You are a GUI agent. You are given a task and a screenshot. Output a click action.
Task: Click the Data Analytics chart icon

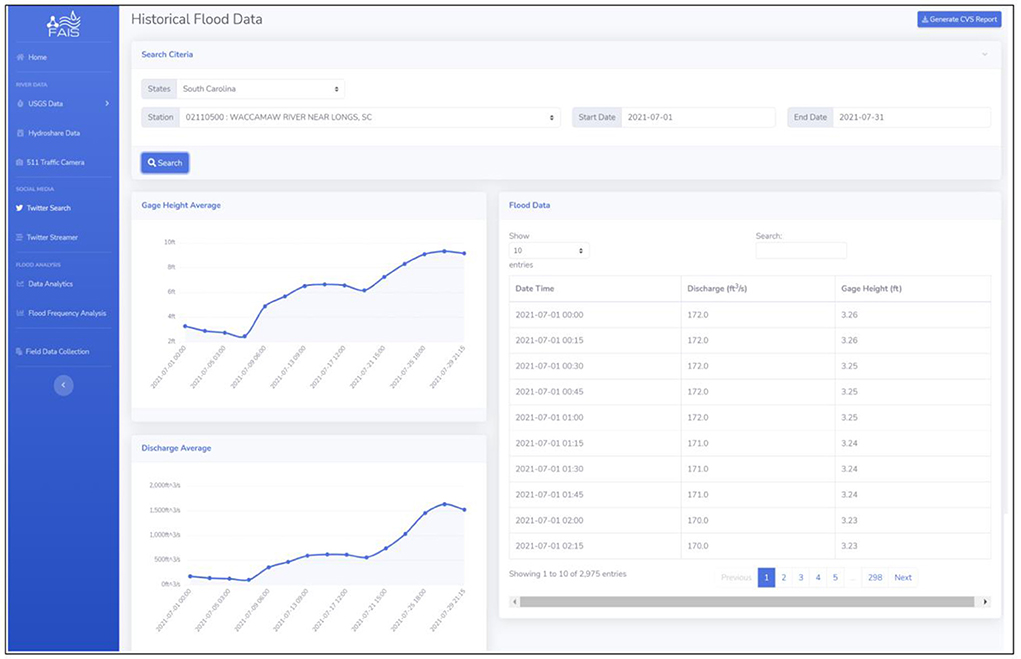tap(20, 284)
